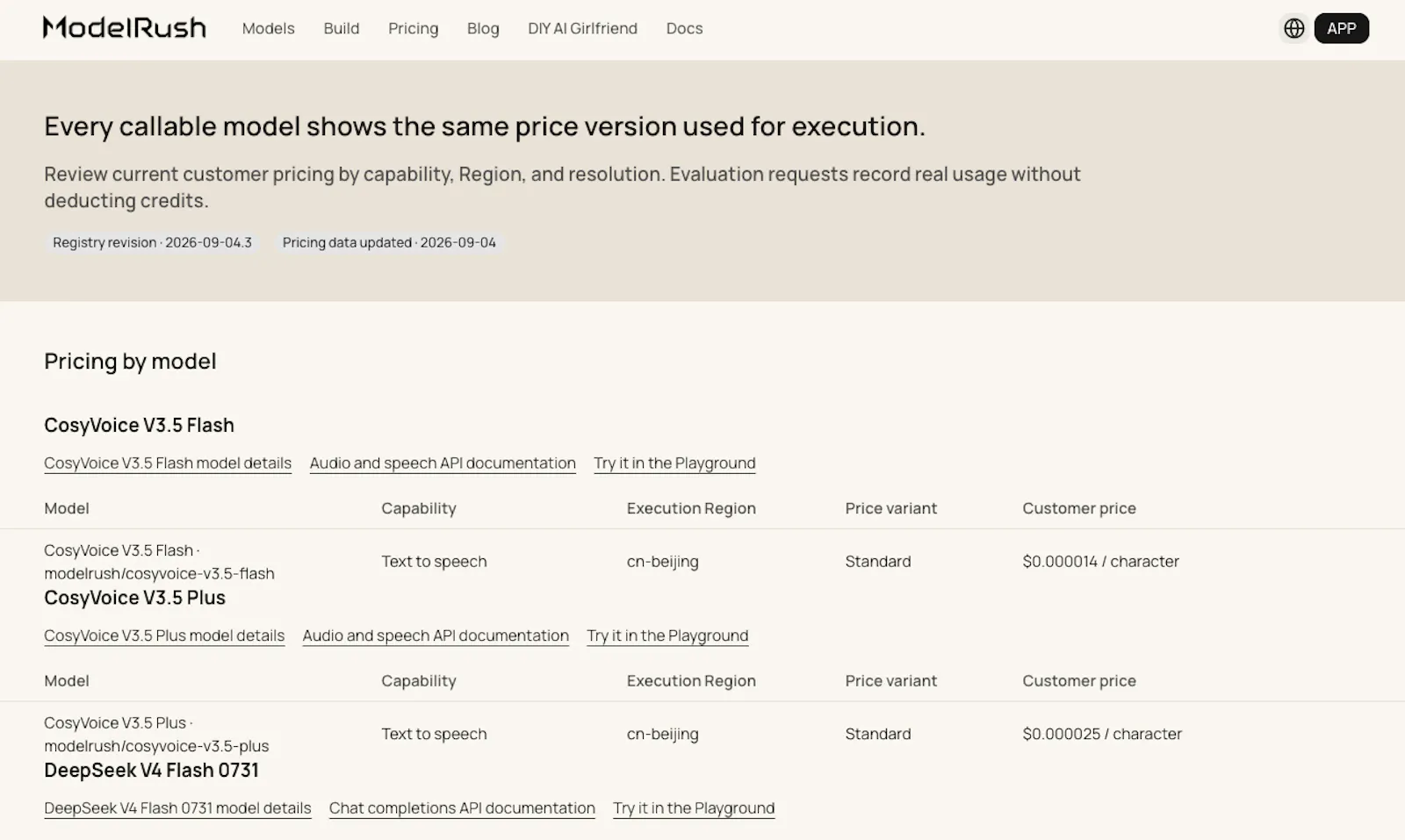Click Price variant header in Plus table
Viewport: 1405px width, 840px height.
(891, 681)
